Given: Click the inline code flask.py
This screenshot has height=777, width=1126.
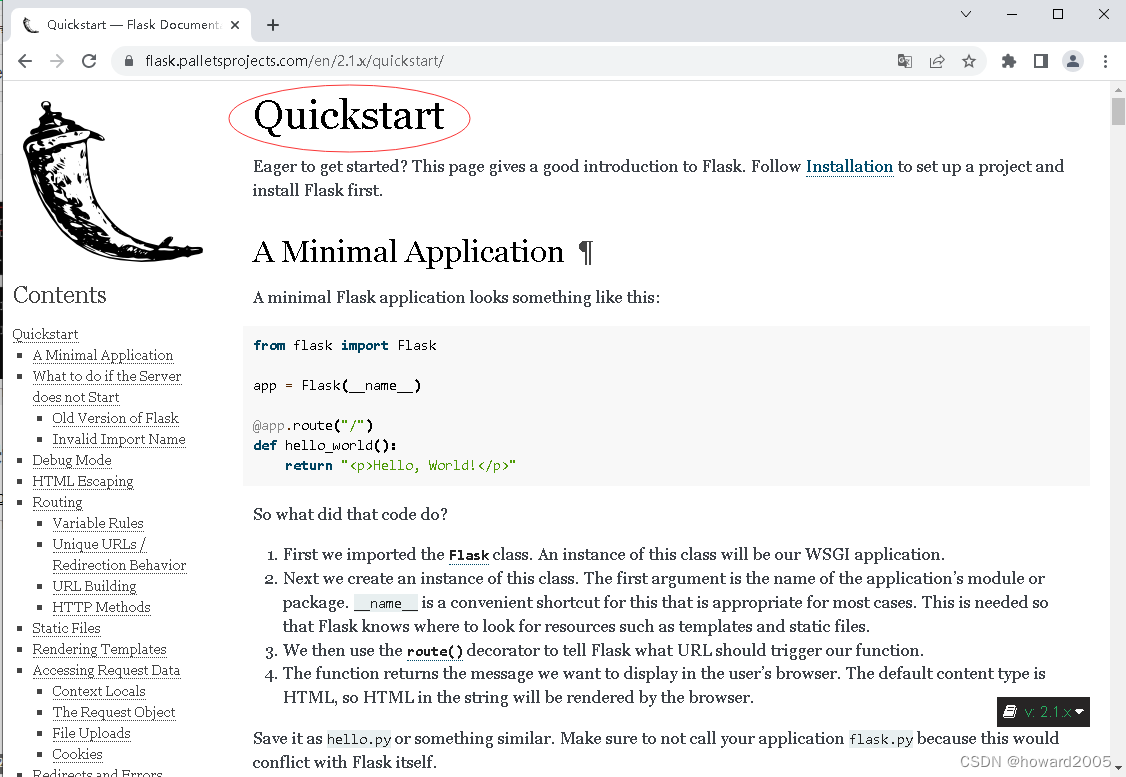Looking at the screenshot, I should [x=881, y=739].
